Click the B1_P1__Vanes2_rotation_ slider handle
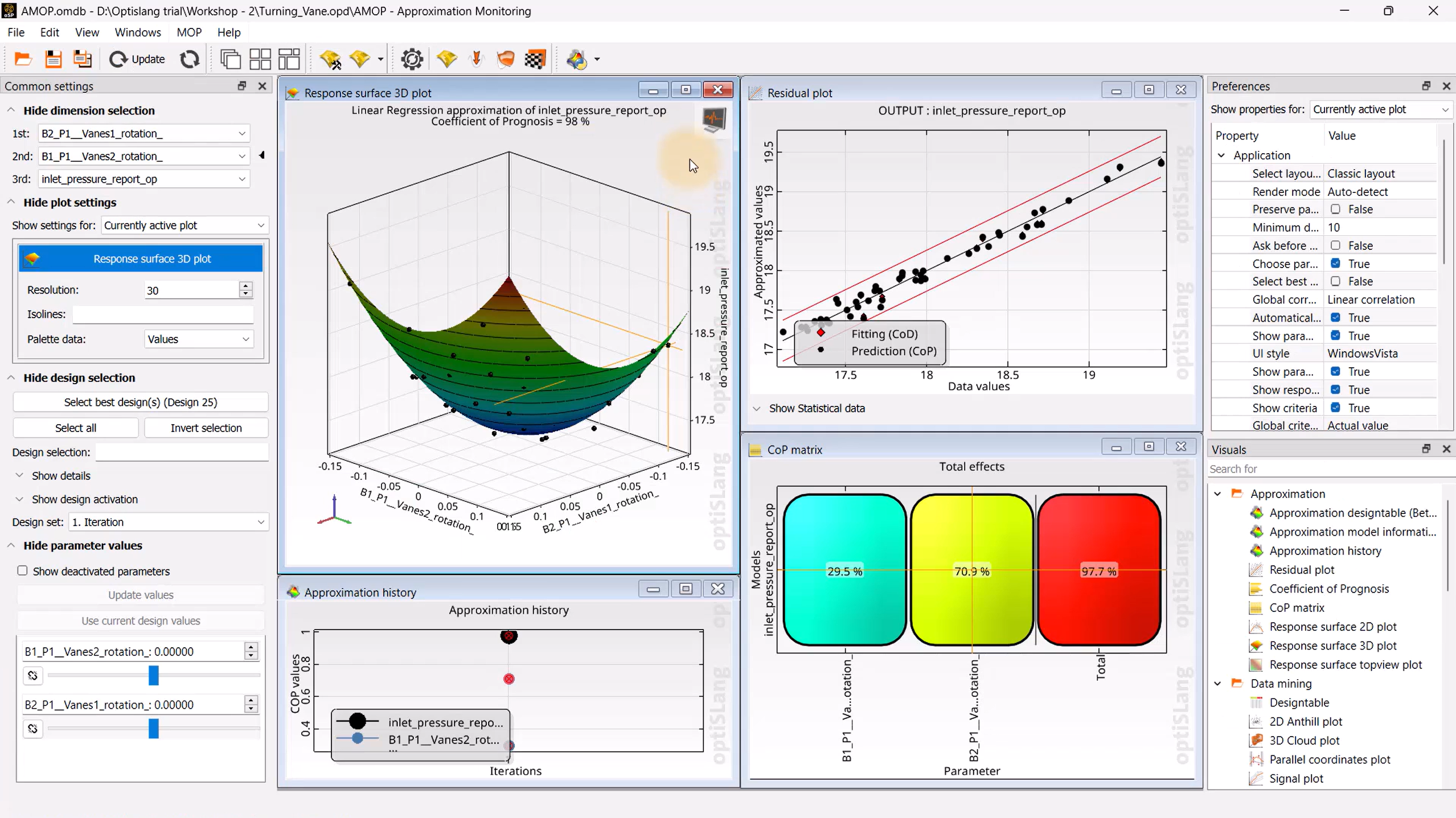Screen dimensions: 1456x818 point(154,676)
